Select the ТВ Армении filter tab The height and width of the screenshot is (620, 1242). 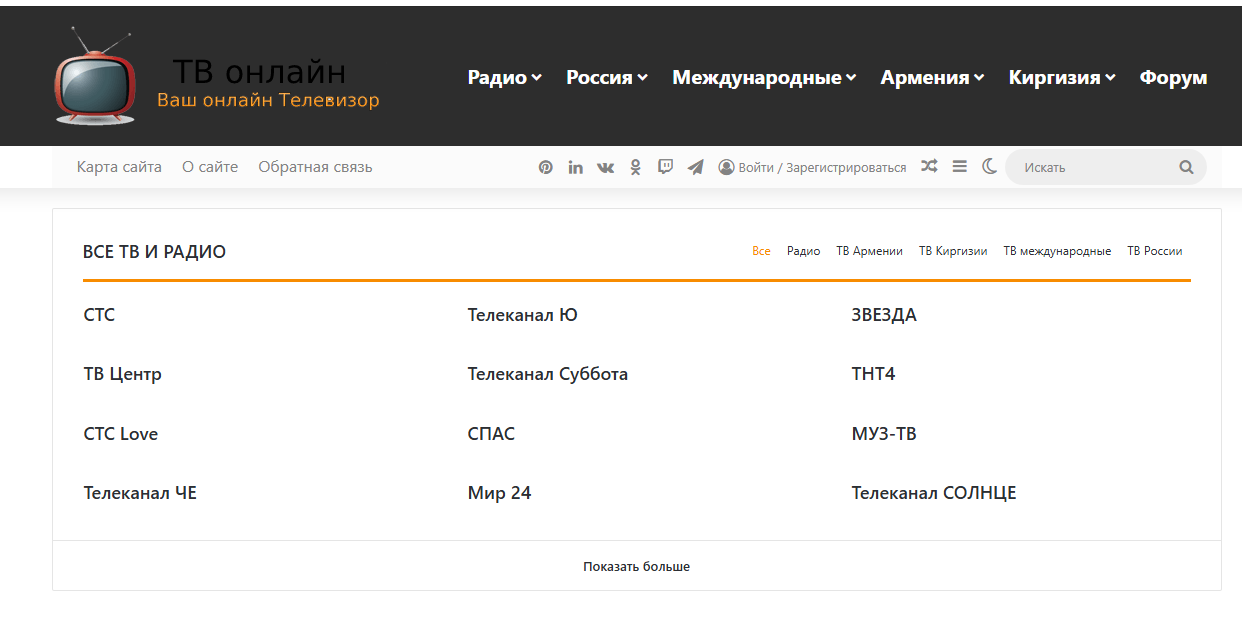(869, 251)
